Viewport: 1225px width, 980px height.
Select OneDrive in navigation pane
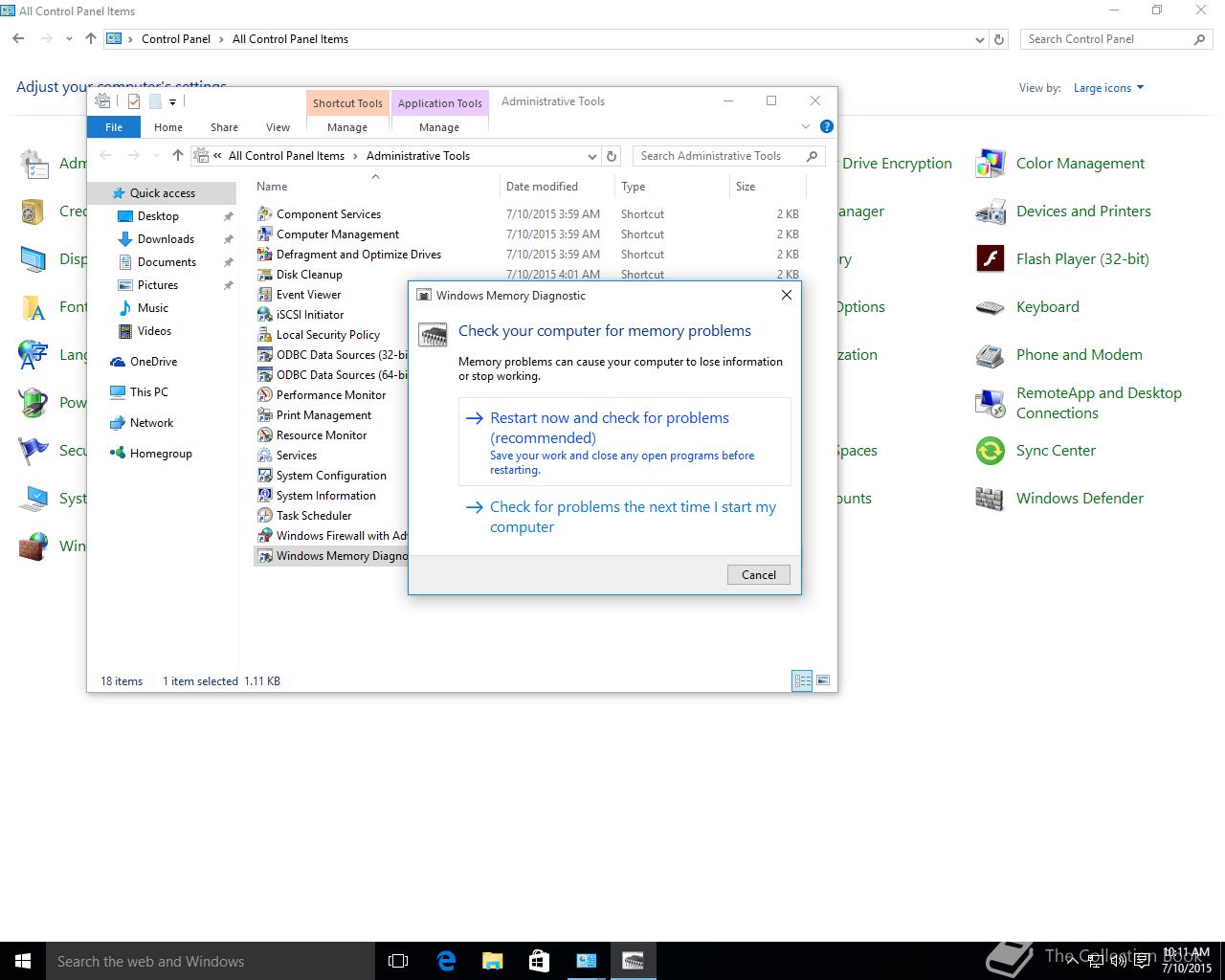click(153, 362)
